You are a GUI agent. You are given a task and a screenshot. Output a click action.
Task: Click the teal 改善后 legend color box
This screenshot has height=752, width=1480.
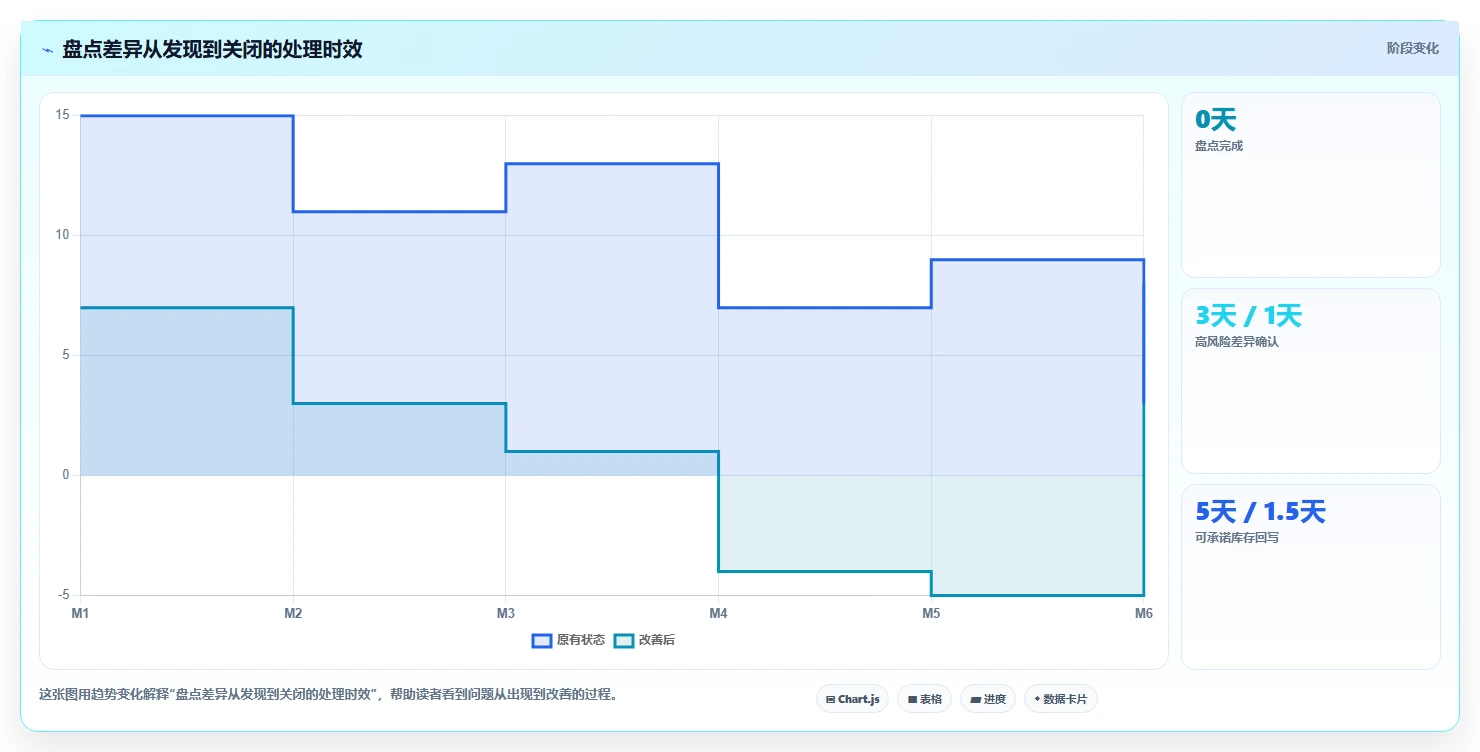point(623,640)
